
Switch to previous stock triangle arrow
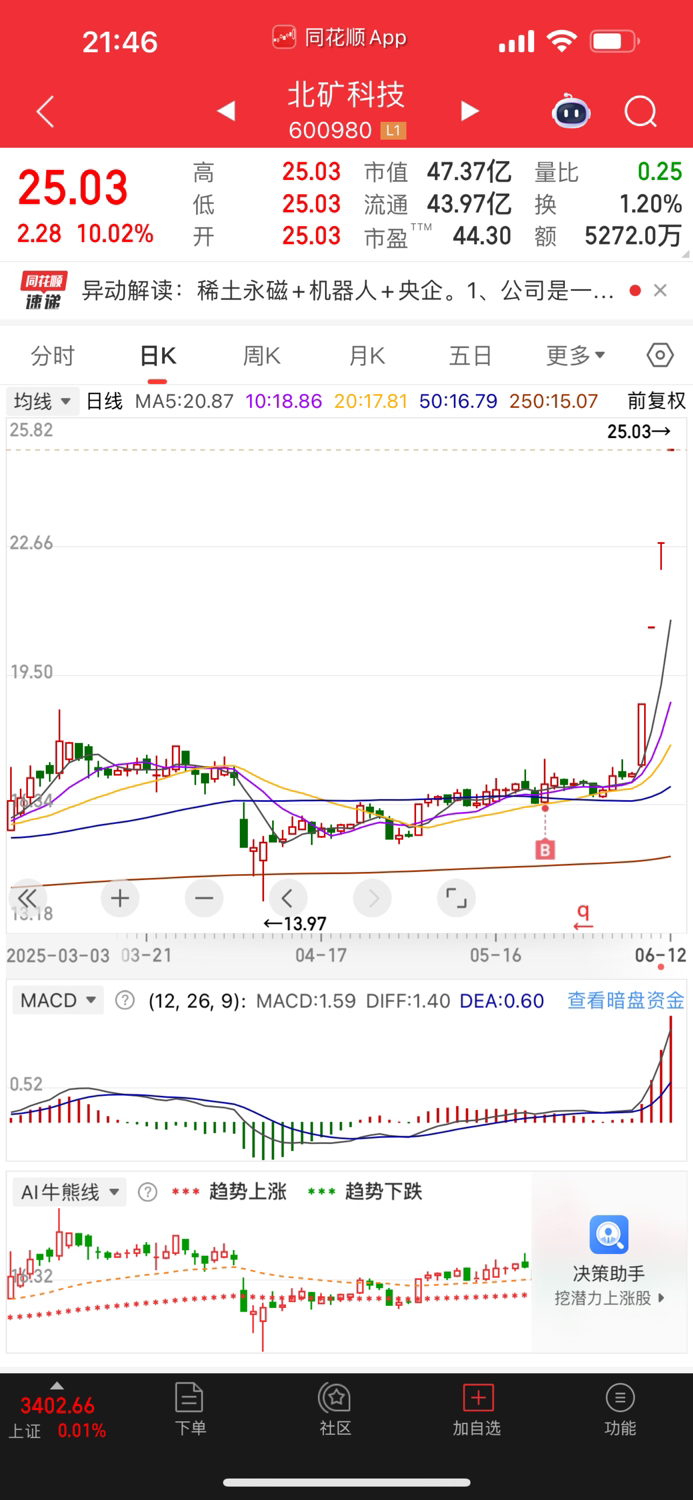point(227,111)
